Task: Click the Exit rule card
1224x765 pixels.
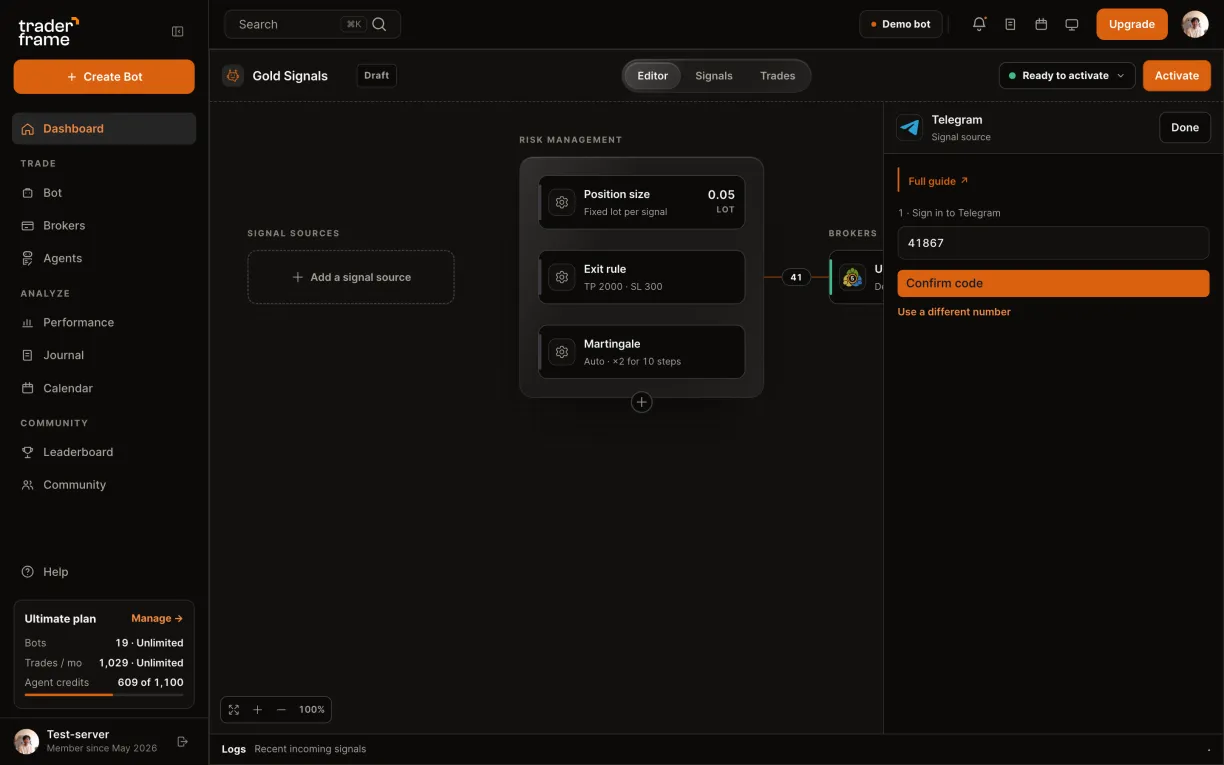Action: pos(642,277)
